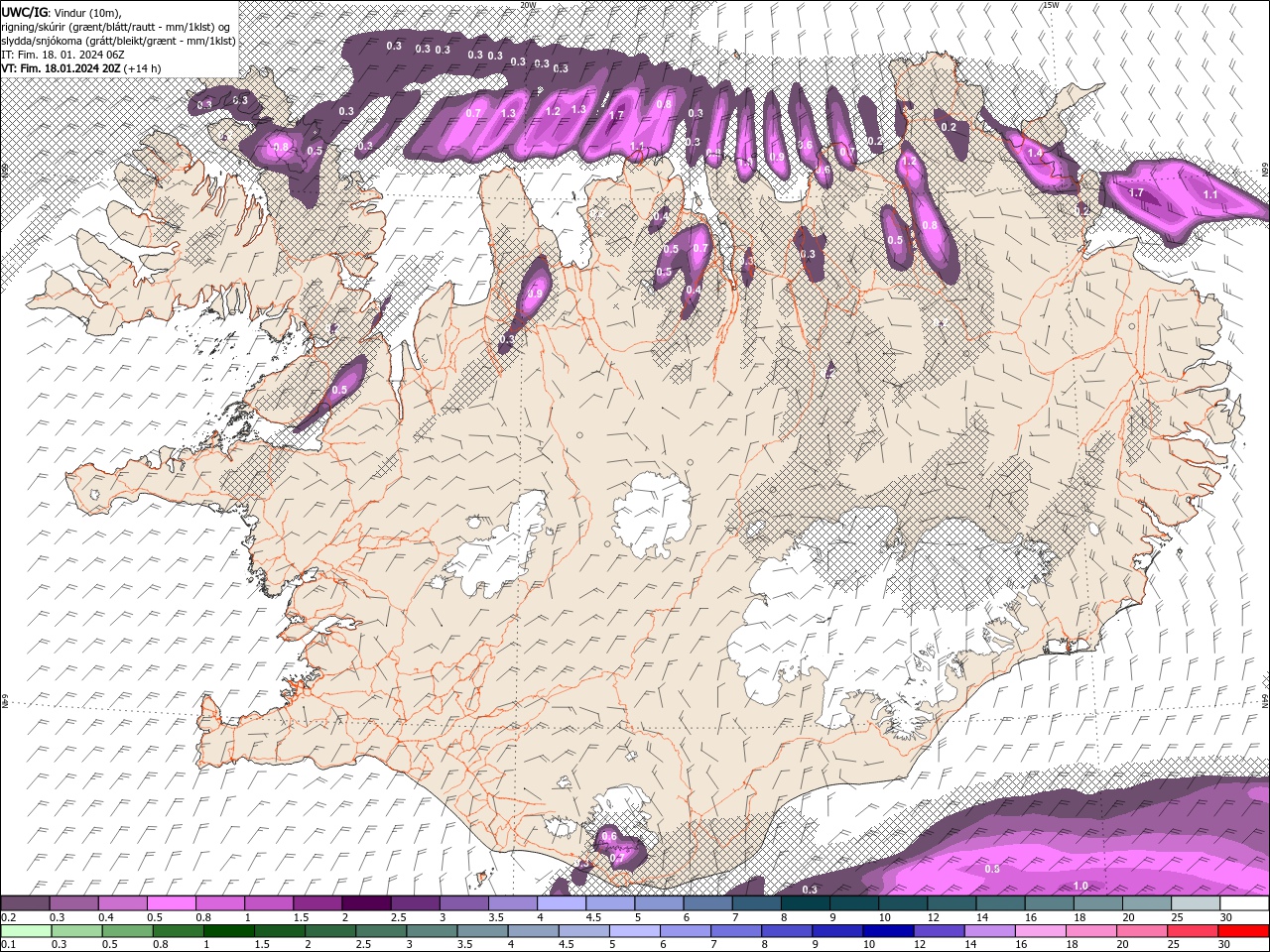Image resolution: width=1270 pixels, height=952 pixels.
Task: Click the 'rigning/skúrir (grænt/blátt/rautt - mm/1klst) og' line
Action: click(x=115, y=26)
